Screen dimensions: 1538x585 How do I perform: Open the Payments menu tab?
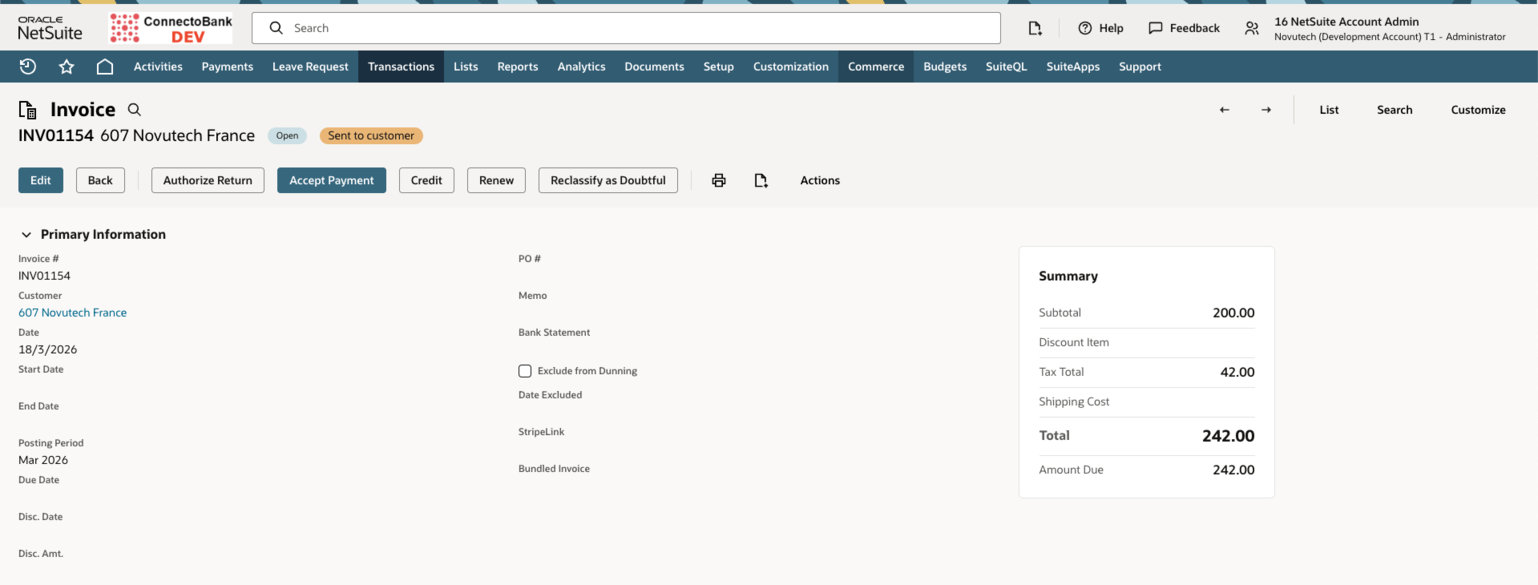(227, 66)
